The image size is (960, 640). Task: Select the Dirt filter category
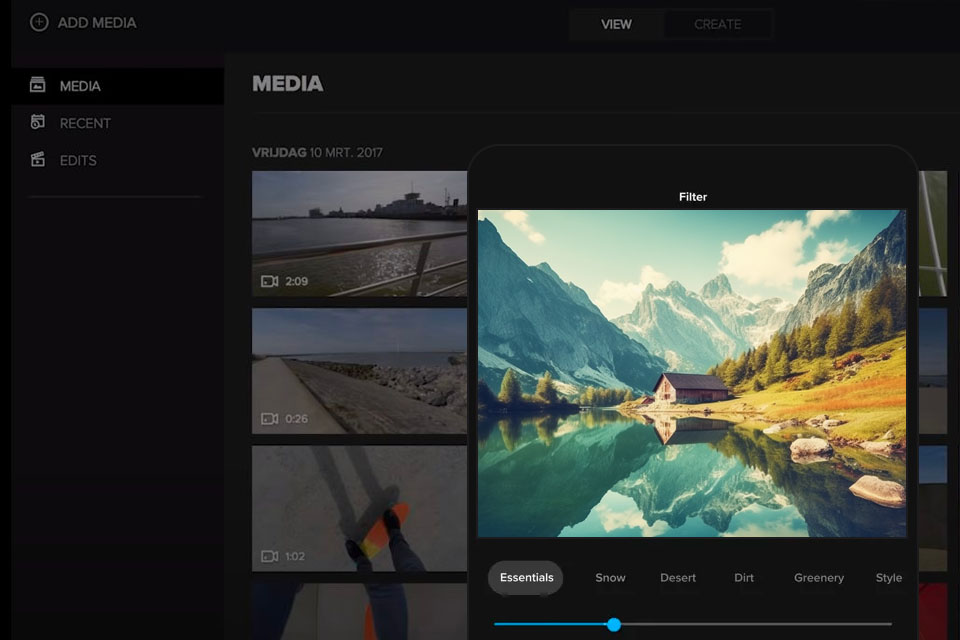point(744,578)
